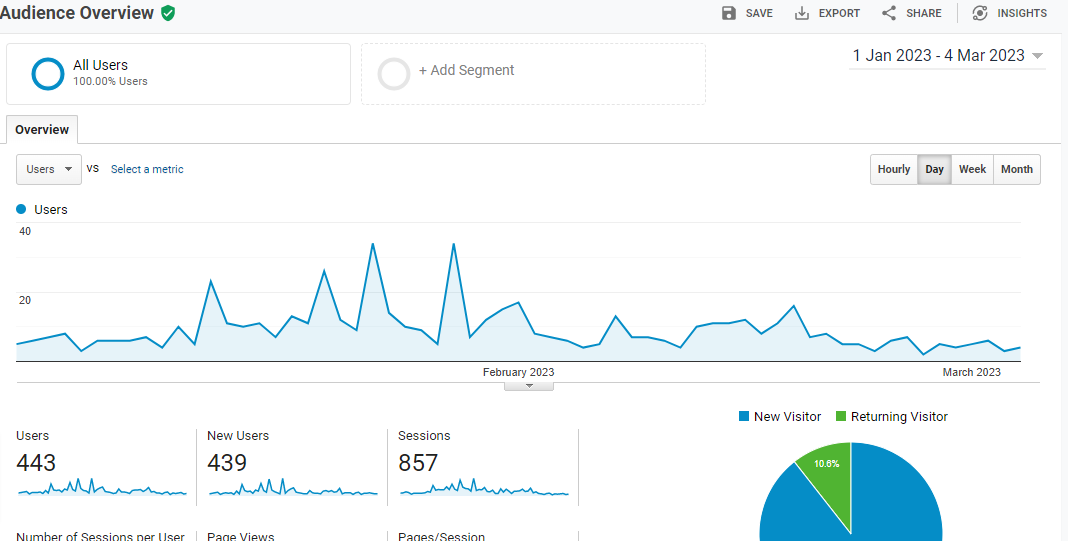Click the empty Add Segment circle
The image size is (1068, 541).
(394, 74)
